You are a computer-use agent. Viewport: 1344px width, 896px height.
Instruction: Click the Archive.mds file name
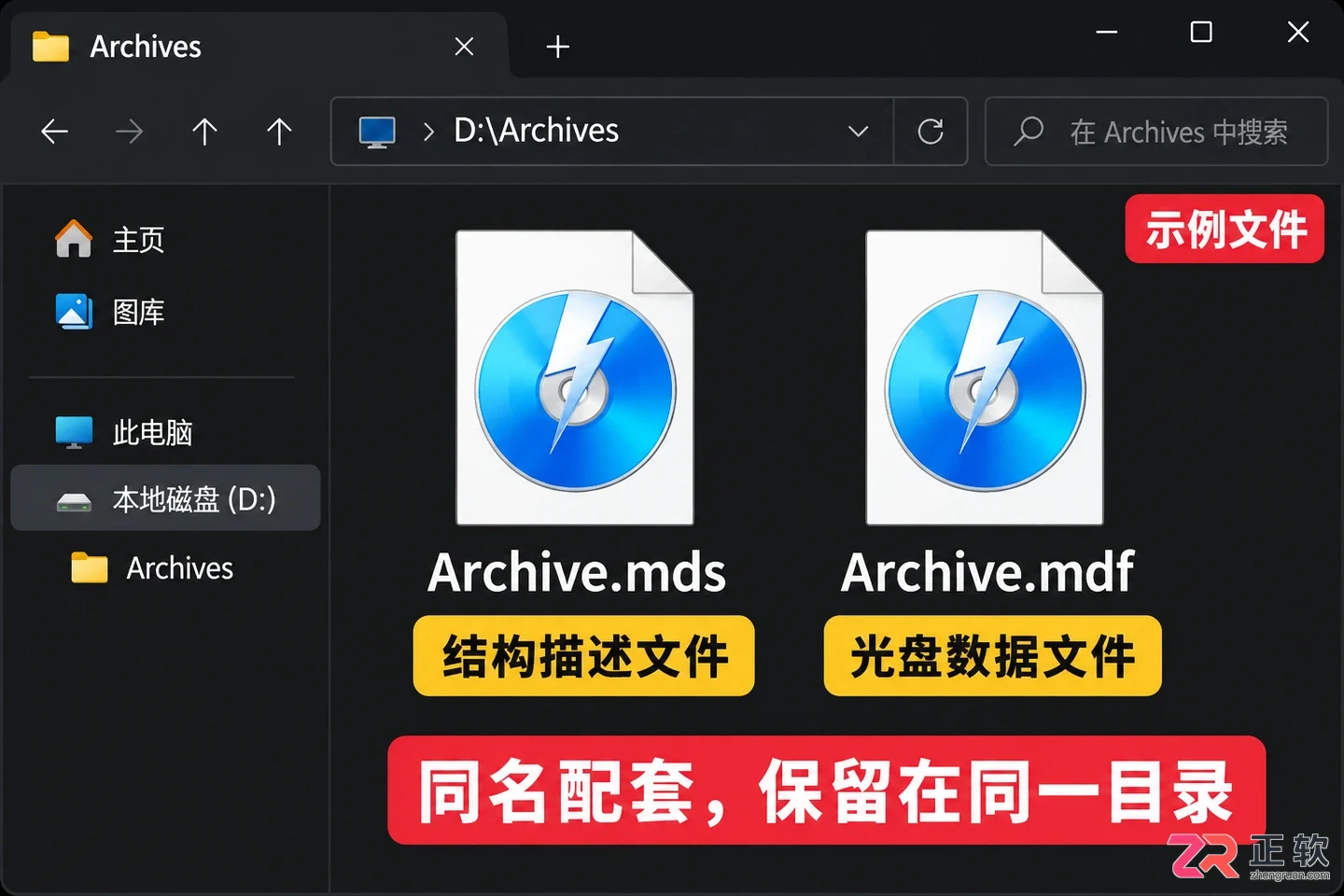pyautogui.click(x=577, y=572)
